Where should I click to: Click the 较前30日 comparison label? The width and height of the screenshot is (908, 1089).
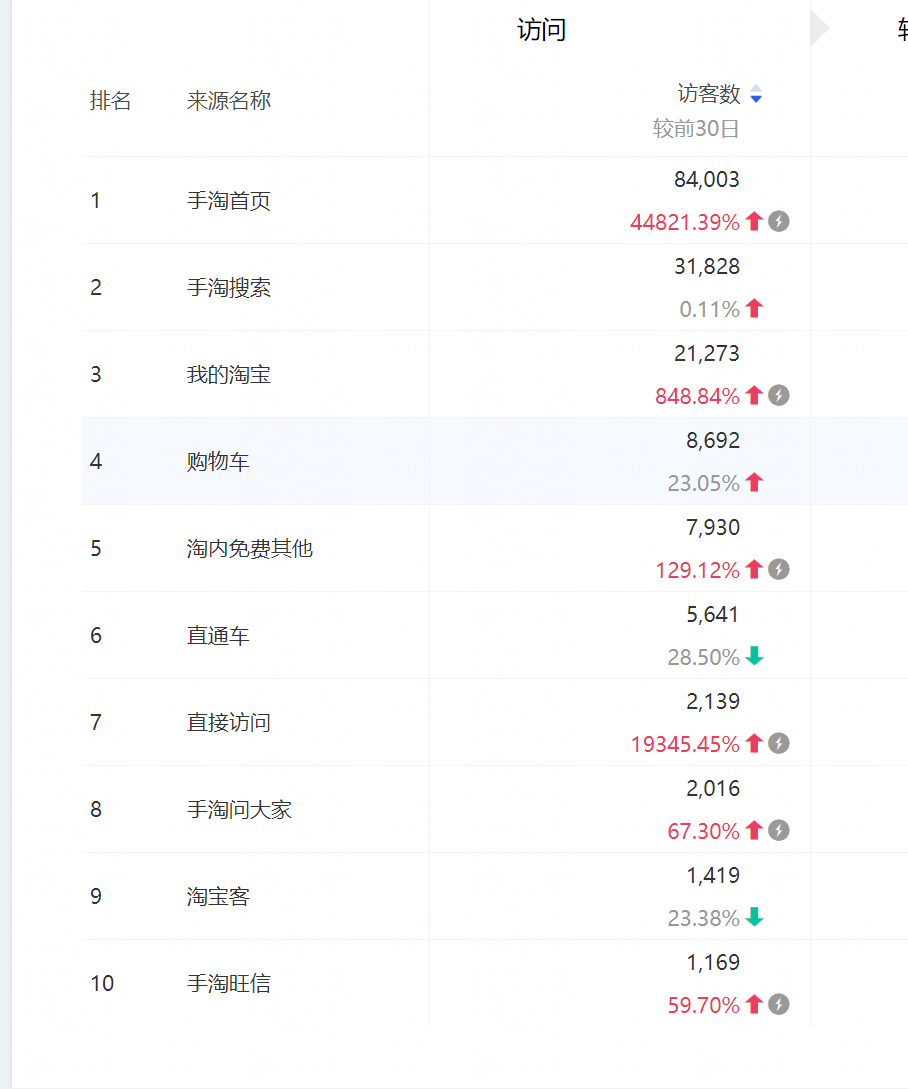click(x=696, y=129)
